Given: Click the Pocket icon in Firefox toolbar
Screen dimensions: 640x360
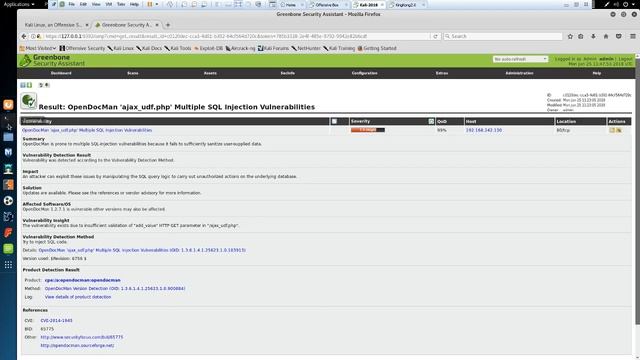Looking at the screenshot, I should [x=618, y=36].
